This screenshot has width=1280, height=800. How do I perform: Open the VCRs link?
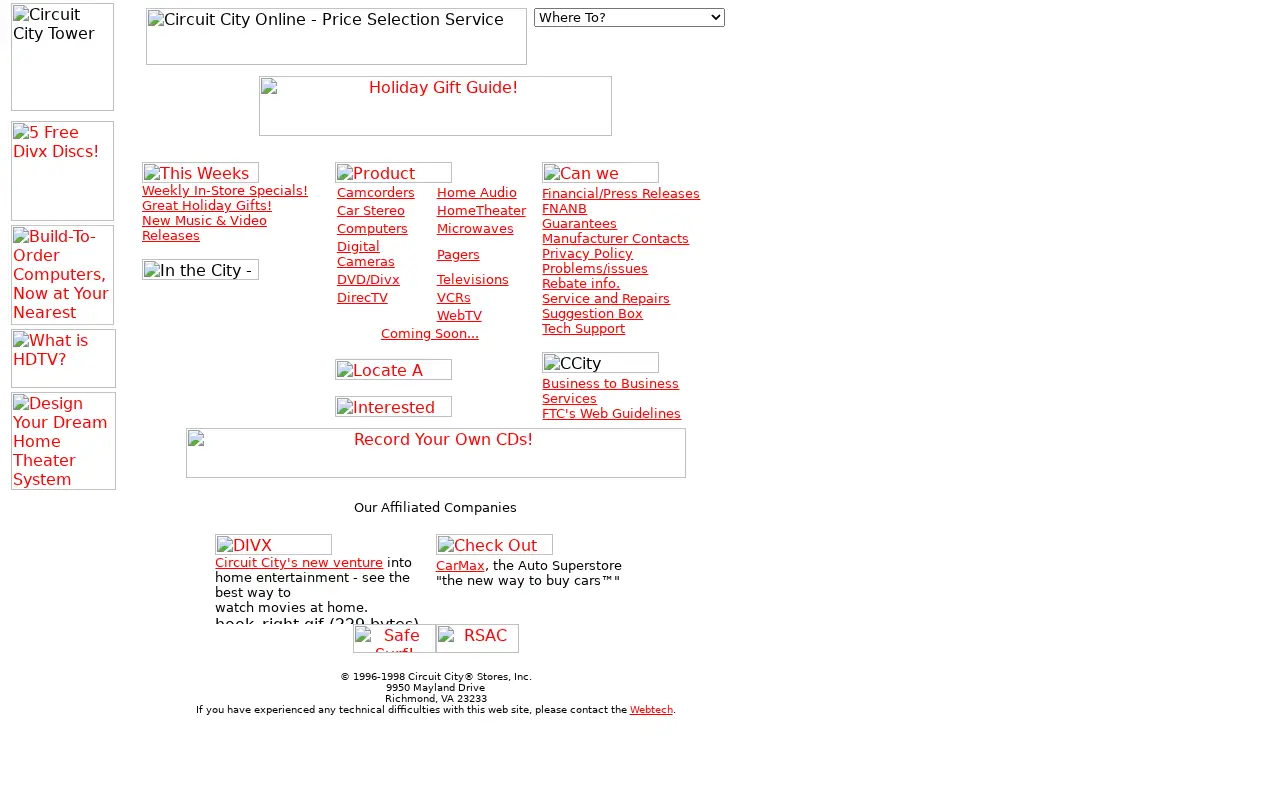click(454, 298)
